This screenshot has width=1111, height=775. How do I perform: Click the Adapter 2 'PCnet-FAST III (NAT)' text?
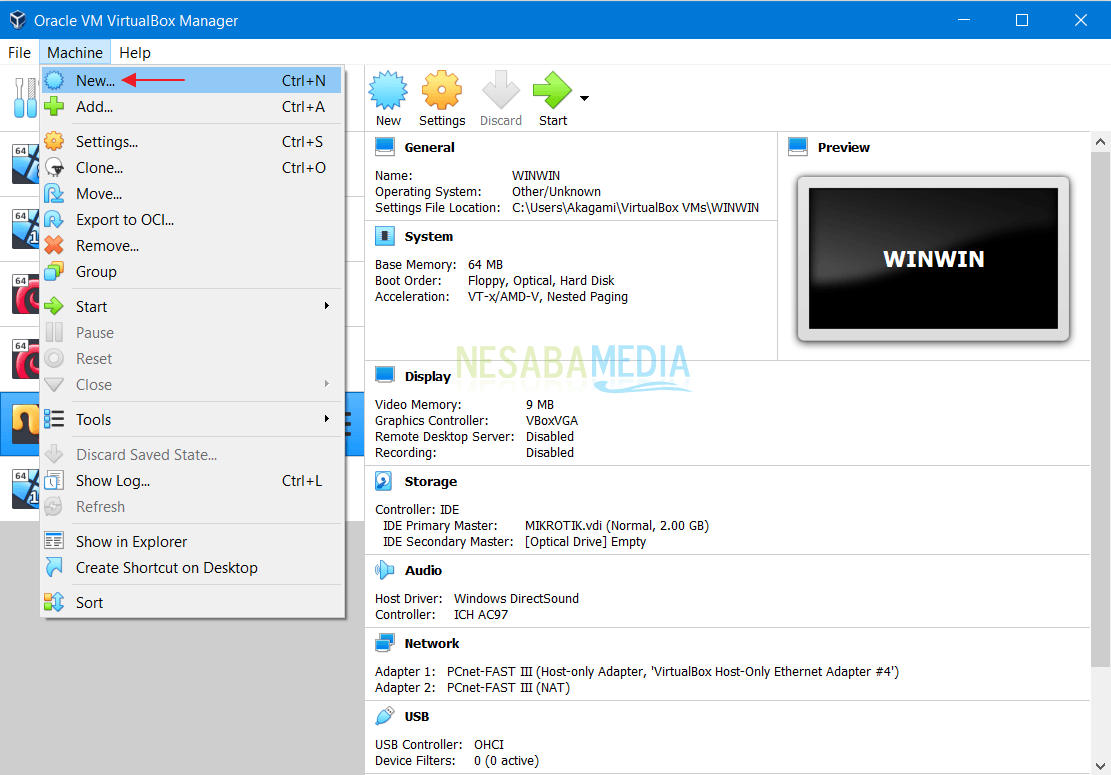click(508, 688)
